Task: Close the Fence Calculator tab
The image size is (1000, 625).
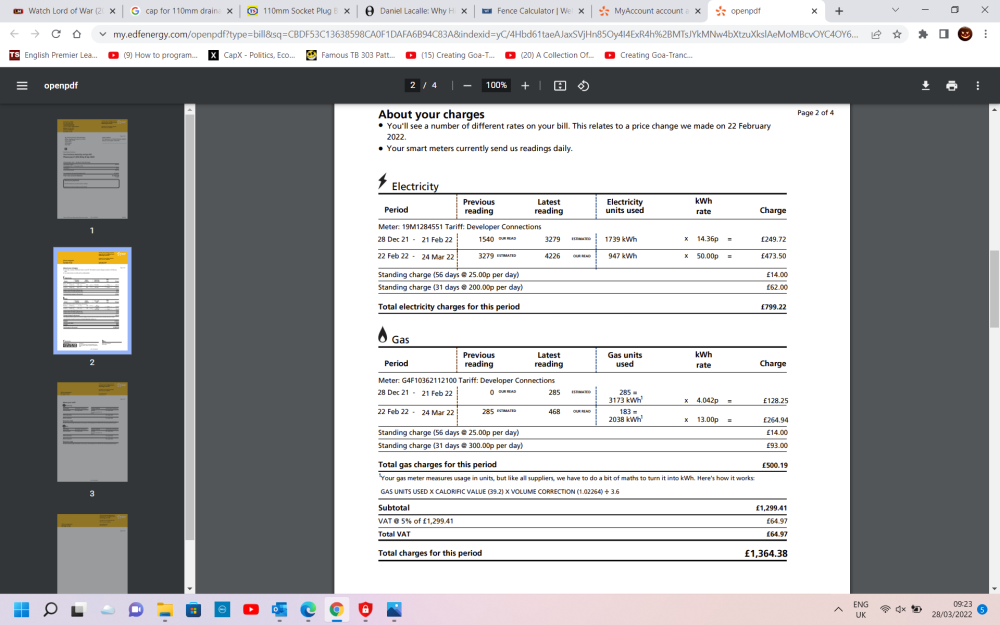Action: 580,11
